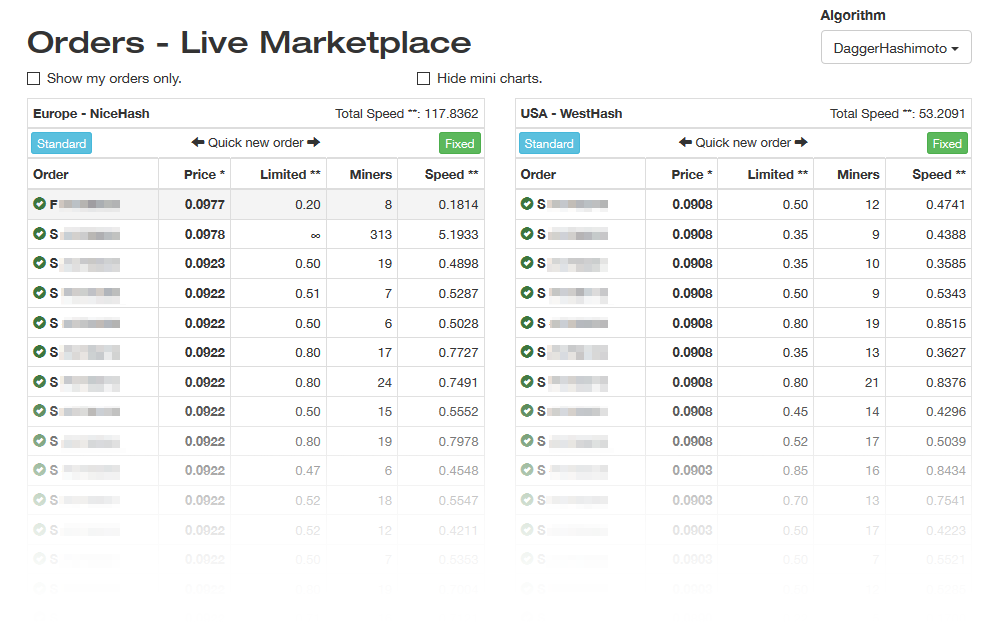Click Miners column header in USA table
The width and height of the screenshot is (1000, 639).
[858, 174]
